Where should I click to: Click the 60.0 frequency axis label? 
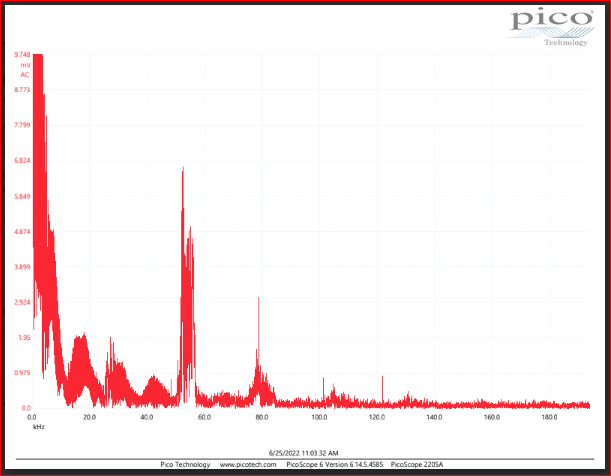point(204,417)
